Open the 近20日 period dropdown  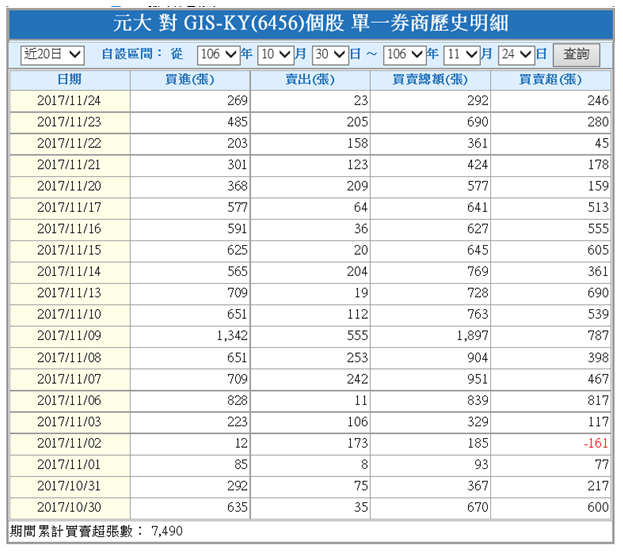tap(52, 54)
